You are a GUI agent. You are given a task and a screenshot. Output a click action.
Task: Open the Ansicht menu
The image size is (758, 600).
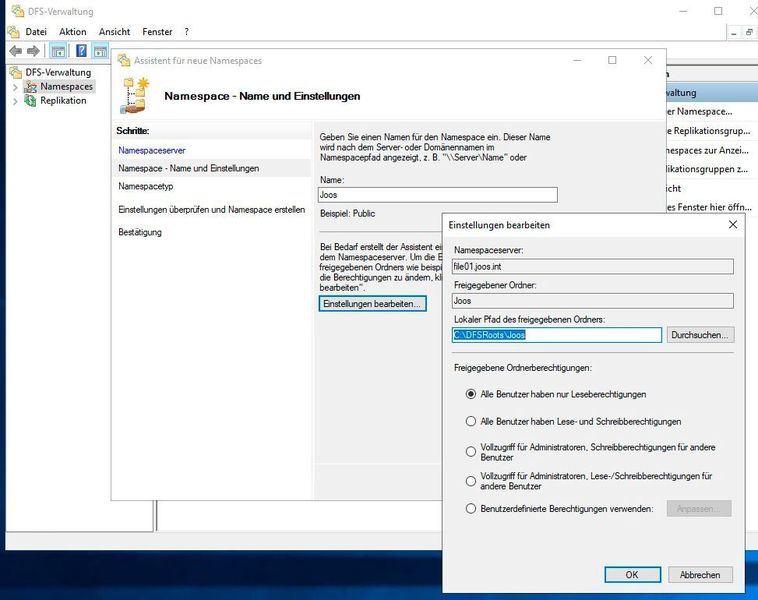114,32
